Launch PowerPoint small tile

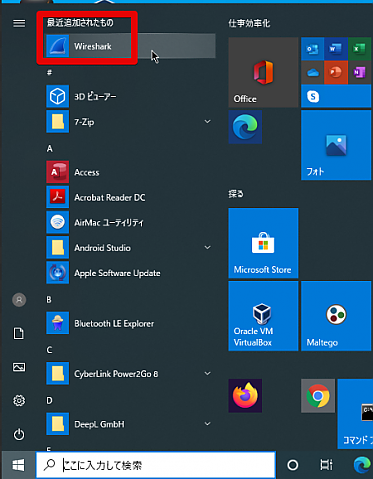336,72
